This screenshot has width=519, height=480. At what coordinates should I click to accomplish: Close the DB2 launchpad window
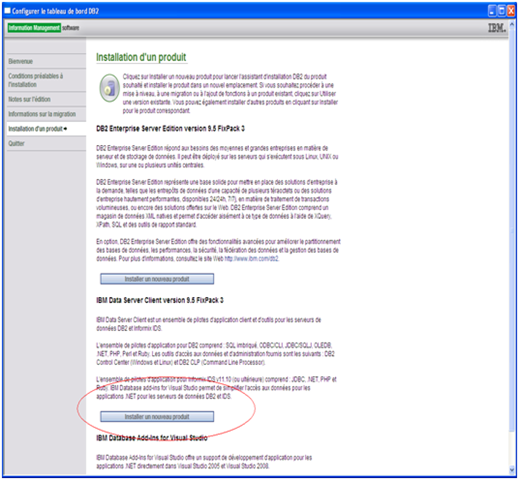(511, 11)
